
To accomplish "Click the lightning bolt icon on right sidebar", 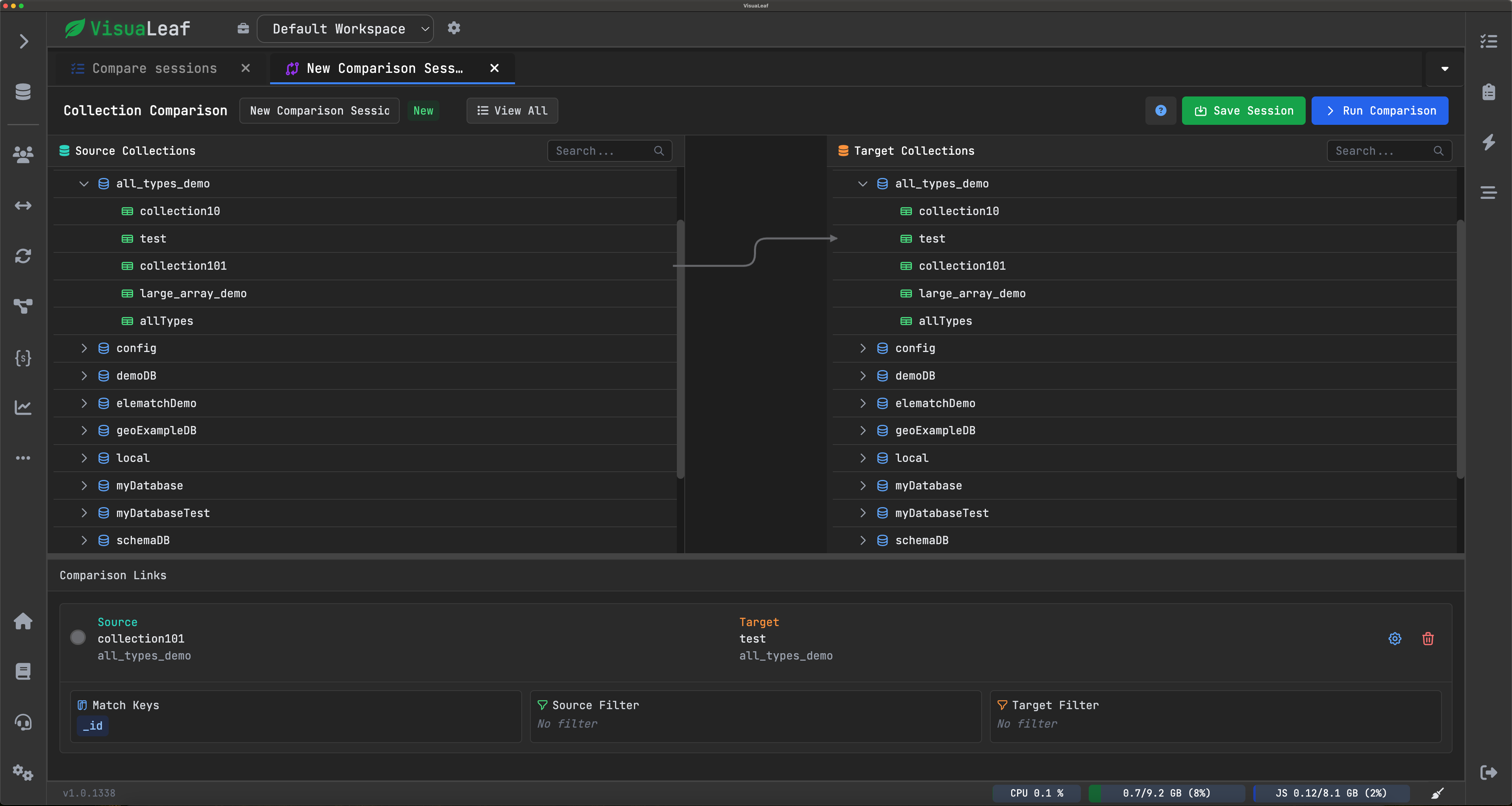I will click(x=1488, y=142).
